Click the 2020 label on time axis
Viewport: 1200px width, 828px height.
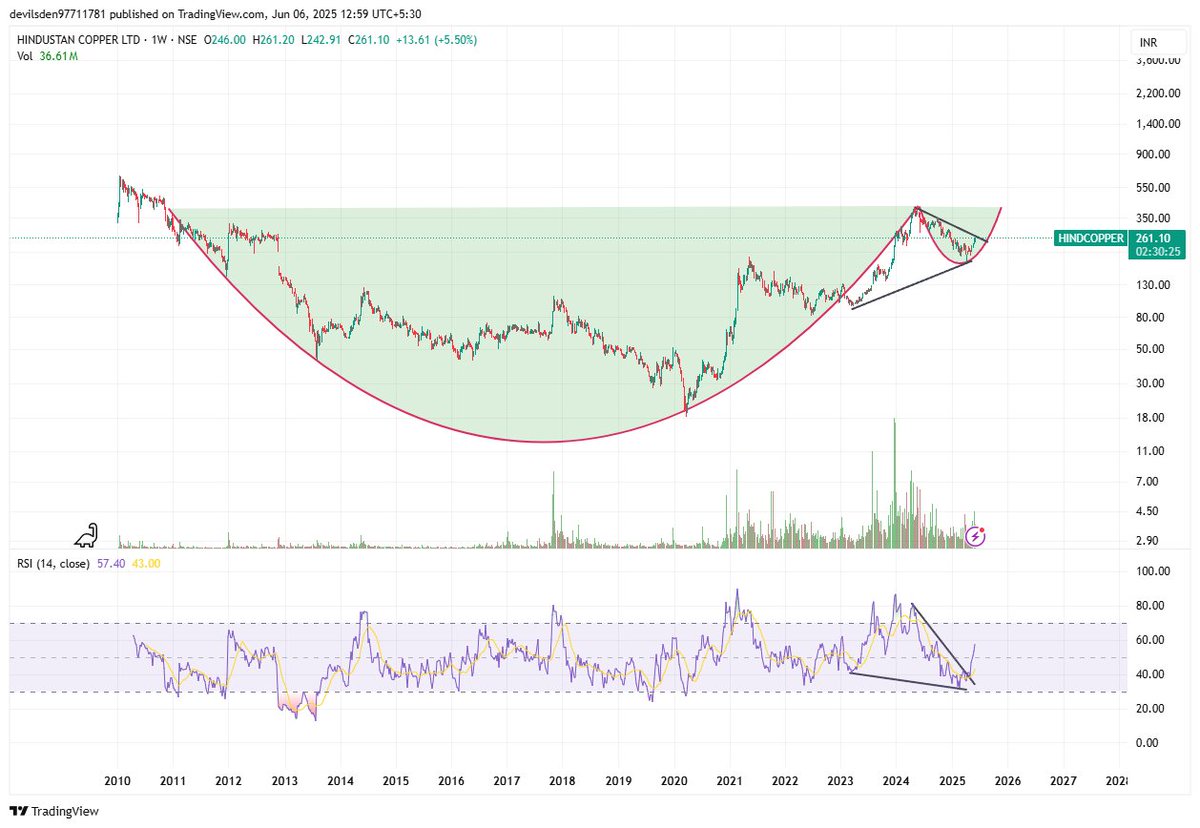[x=674, y=780]
